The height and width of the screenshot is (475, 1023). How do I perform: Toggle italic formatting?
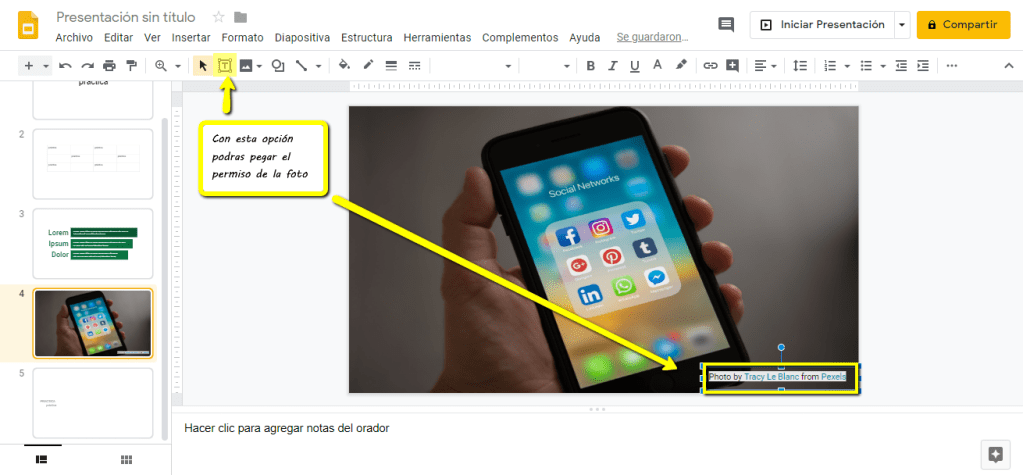coord(612,66)
